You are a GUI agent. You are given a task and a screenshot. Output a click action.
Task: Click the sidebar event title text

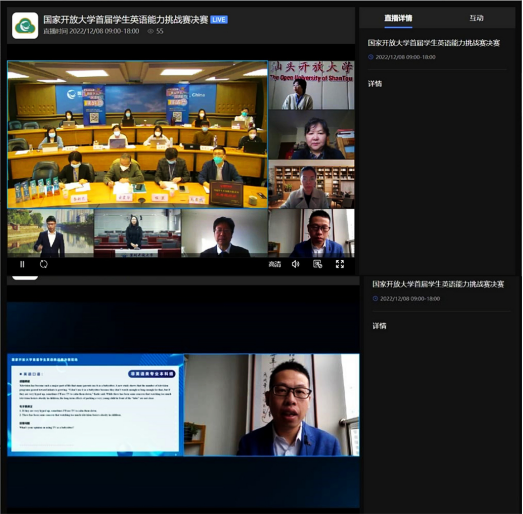(x=434, y=43)
